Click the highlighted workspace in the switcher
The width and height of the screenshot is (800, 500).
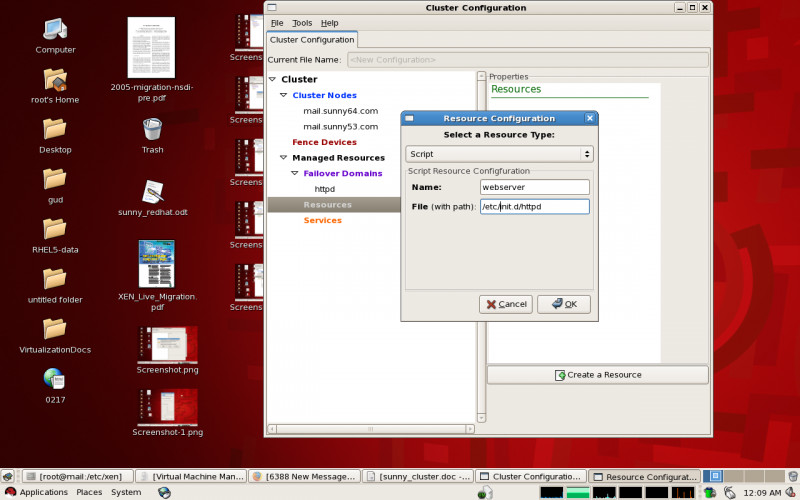pos(715,476)
